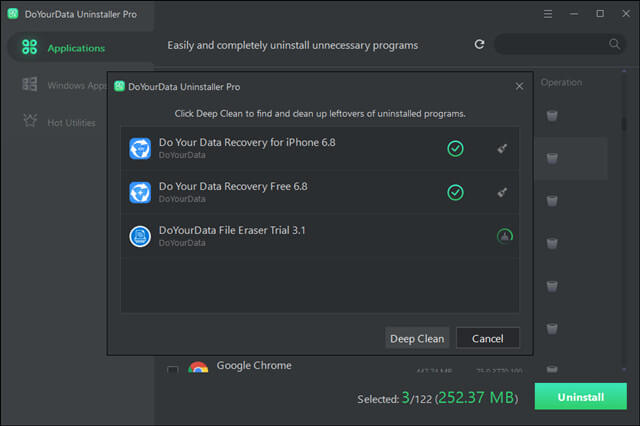Click the green checkmark for iPhone Recovery row

click(455, 149)
